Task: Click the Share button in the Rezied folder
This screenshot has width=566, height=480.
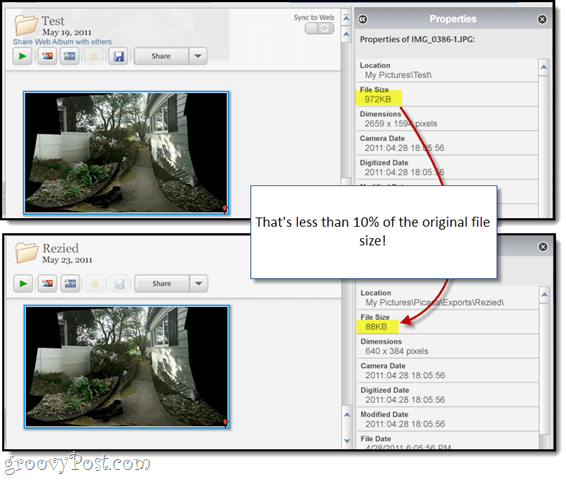Action: [162, 283]
